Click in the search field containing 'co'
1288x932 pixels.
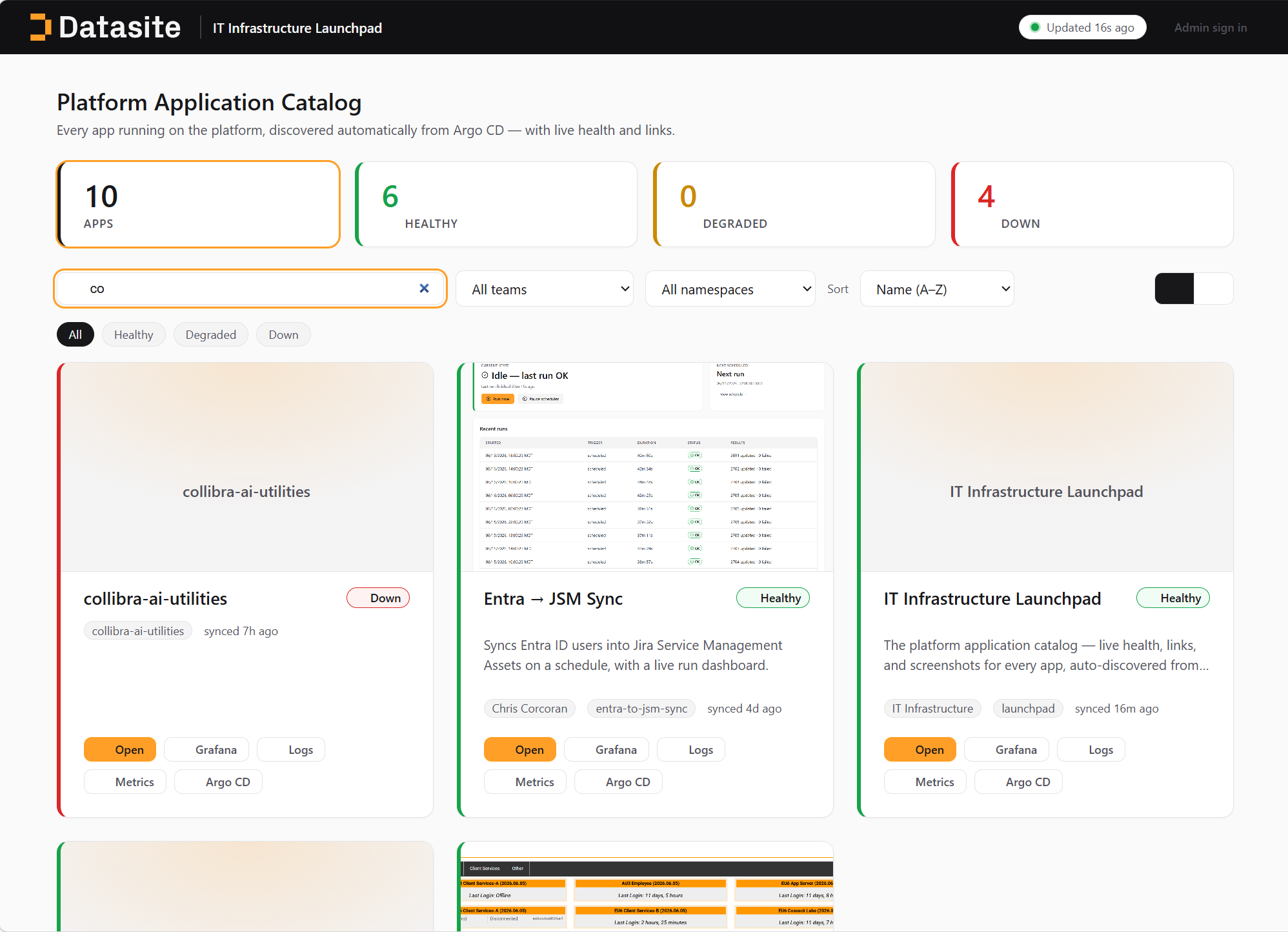click(250, 289)
